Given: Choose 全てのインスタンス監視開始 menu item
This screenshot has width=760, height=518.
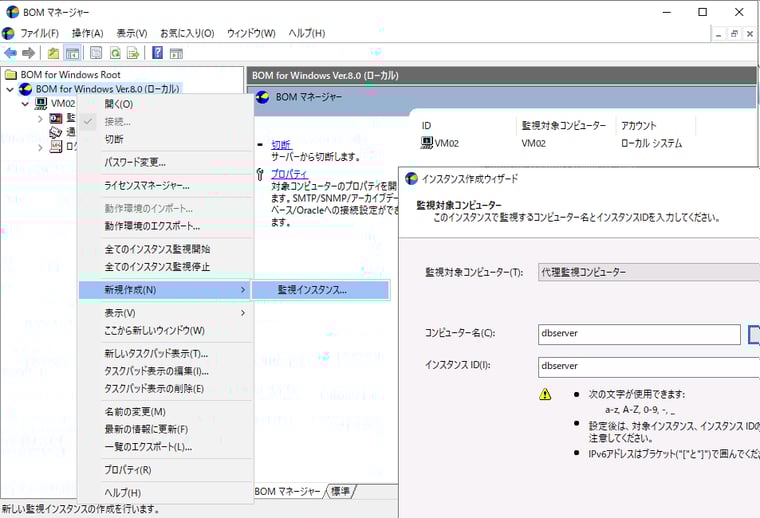Looking at the screenshot, I should (x=165, y=249).
